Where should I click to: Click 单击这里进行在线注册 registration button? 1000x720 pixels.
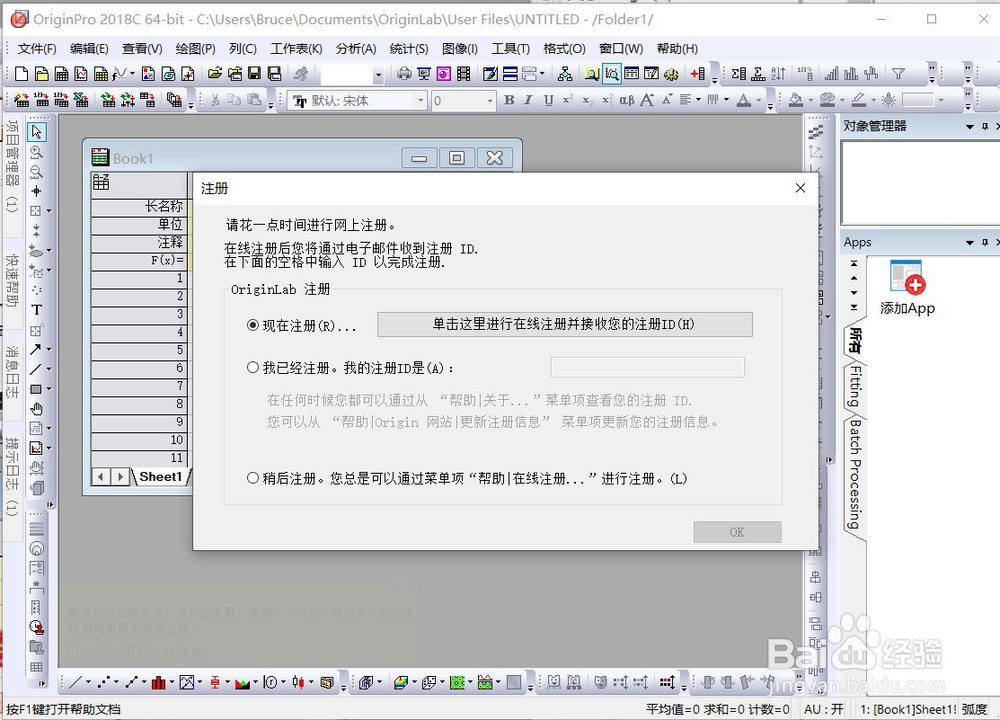564,324
